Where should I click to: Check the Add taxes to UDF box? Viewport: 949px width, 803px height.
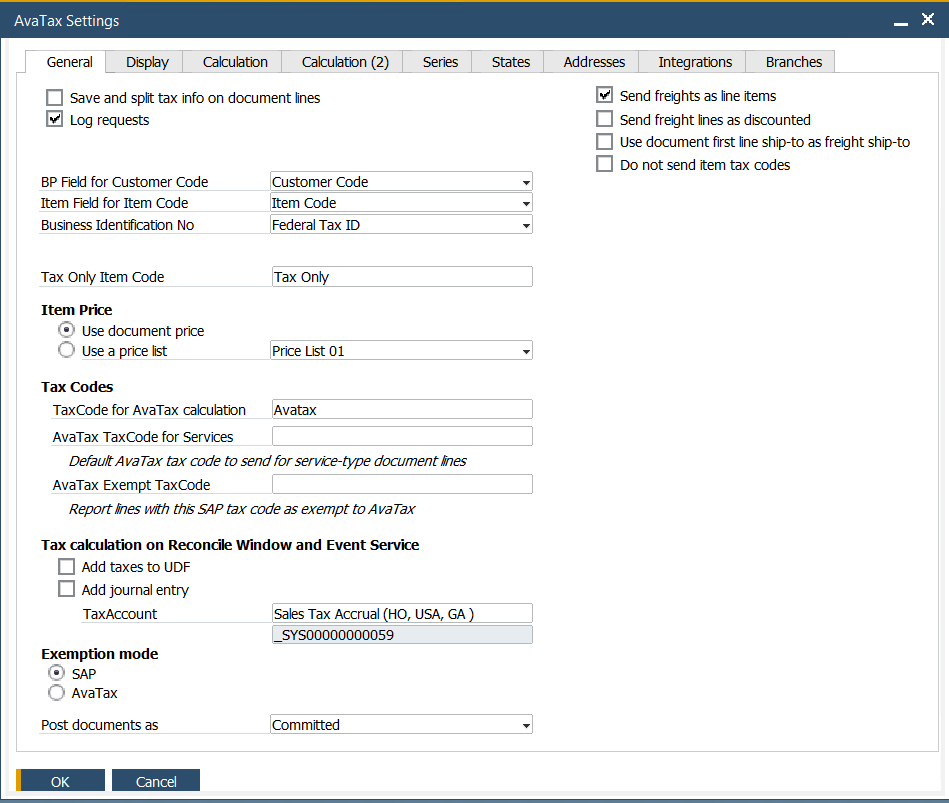point(67,566)
